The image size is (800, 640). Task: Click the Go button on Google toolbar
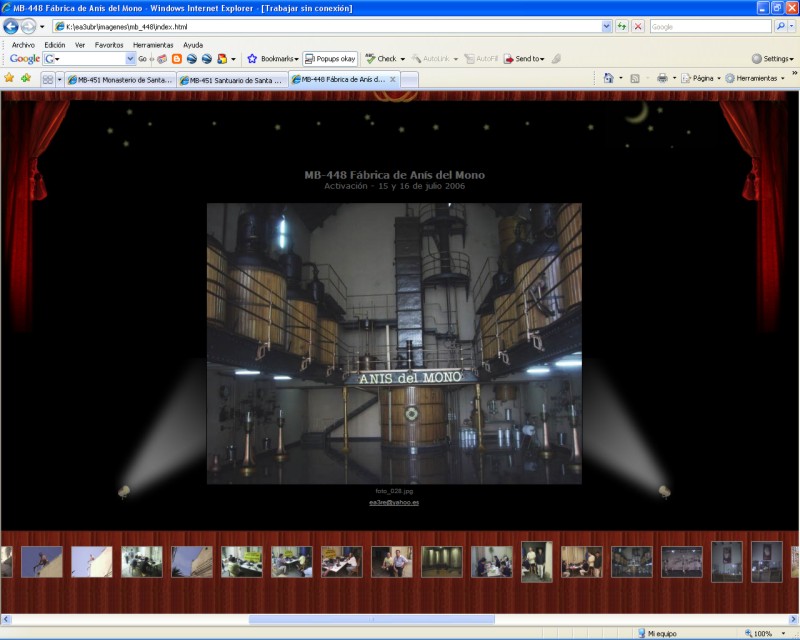pyautogui.click(x=142, y=59)
